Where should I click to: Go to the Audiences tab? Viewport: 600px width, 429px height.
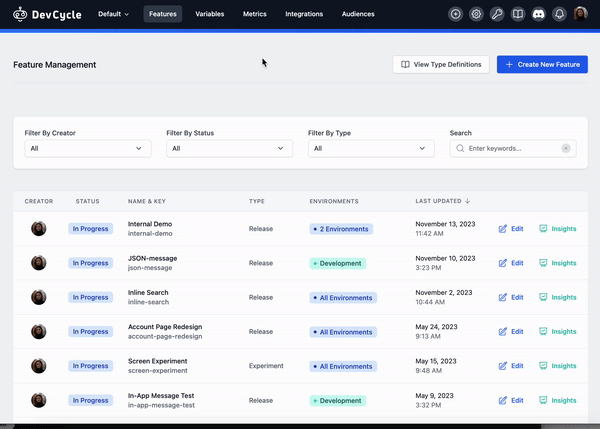click(x=357, y=14)
